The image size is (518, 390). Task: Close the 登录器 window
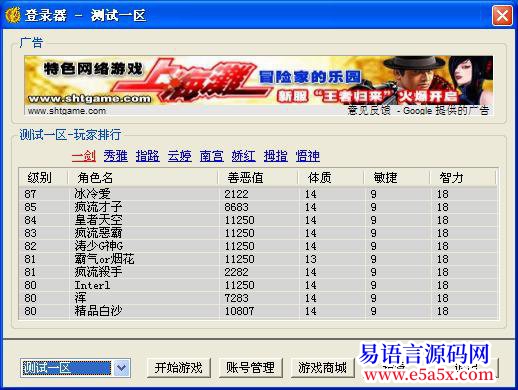pyautogui.click(x=502, y=15)
